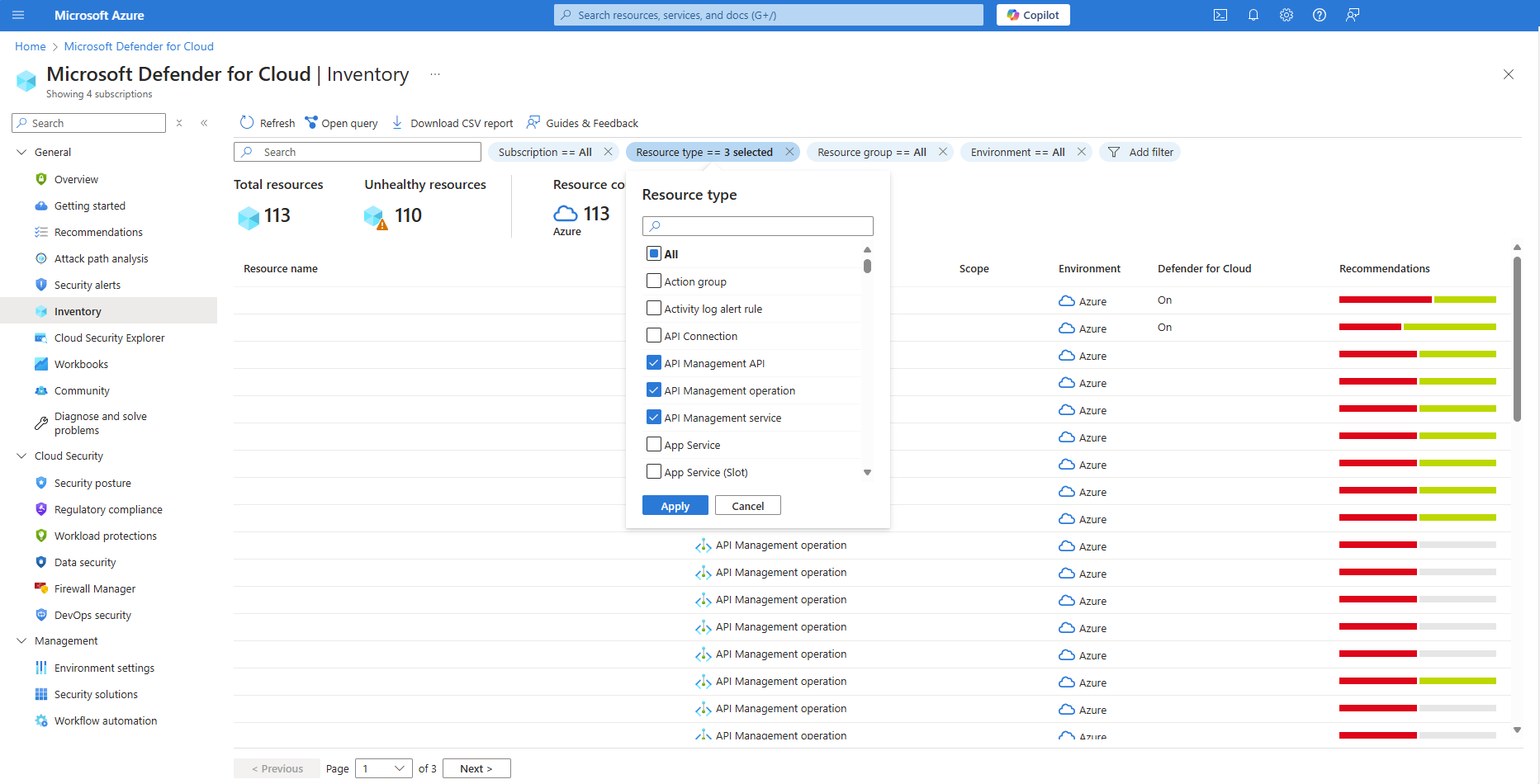The height and width of the screenshot is (784, 1540).
Task: Click the Workbooks chart icon
Action: (x=41, y=364)
